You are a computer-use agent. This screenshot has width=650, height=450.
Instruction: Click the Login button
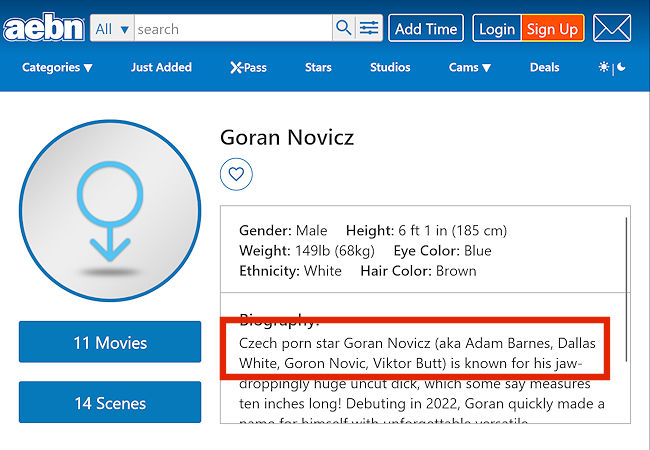[496, 29]
